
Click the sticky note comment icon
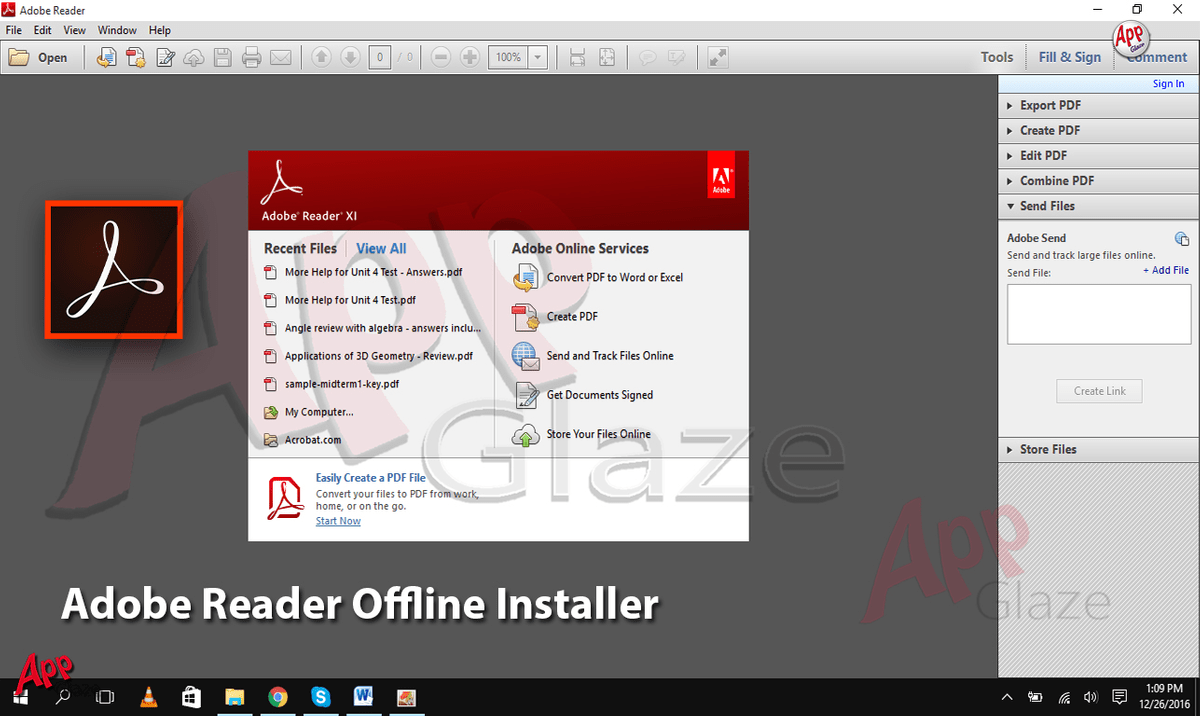coord(647,57)
